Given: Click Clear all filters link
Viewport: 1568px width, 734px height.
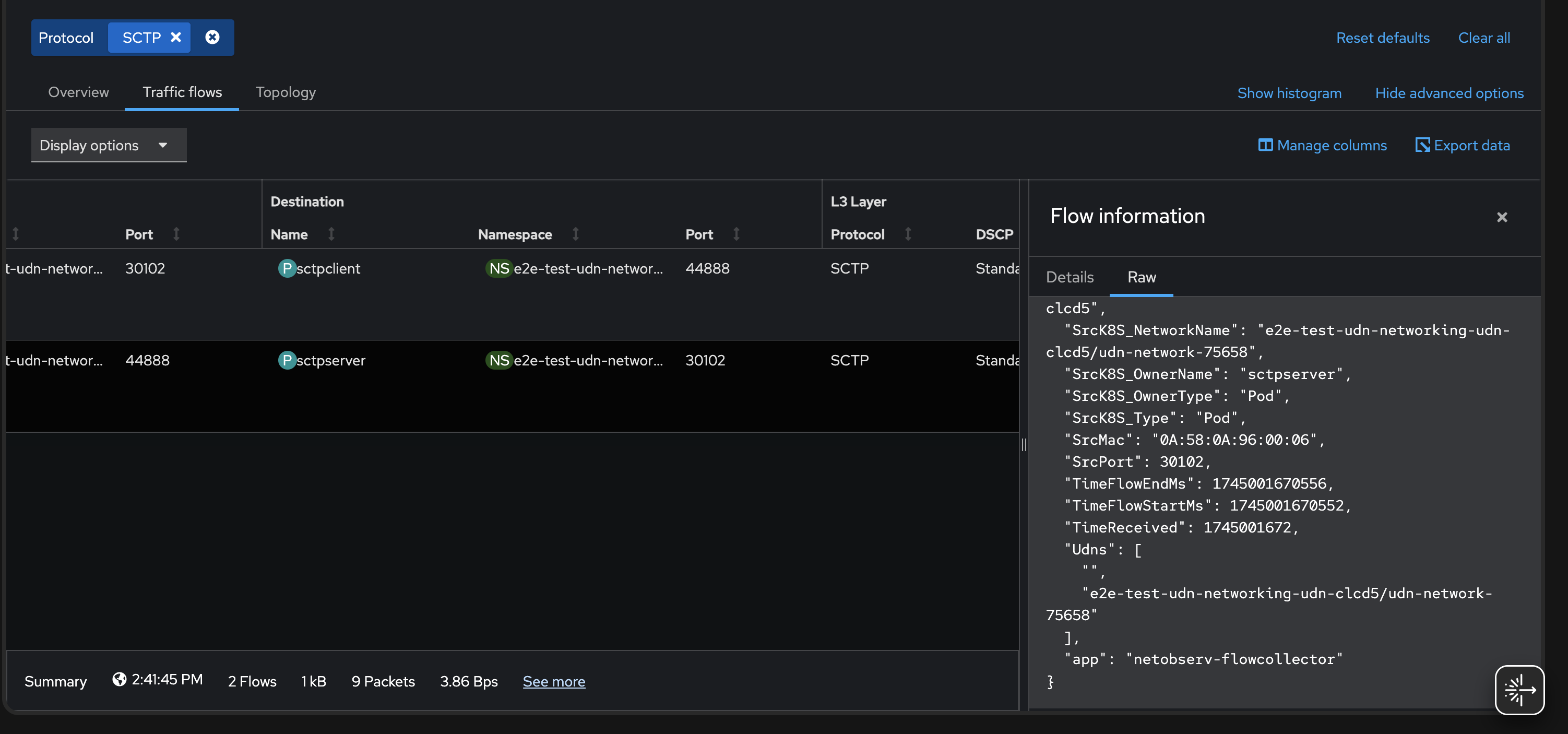Looking at the screenshot, I should [1483, 38].
